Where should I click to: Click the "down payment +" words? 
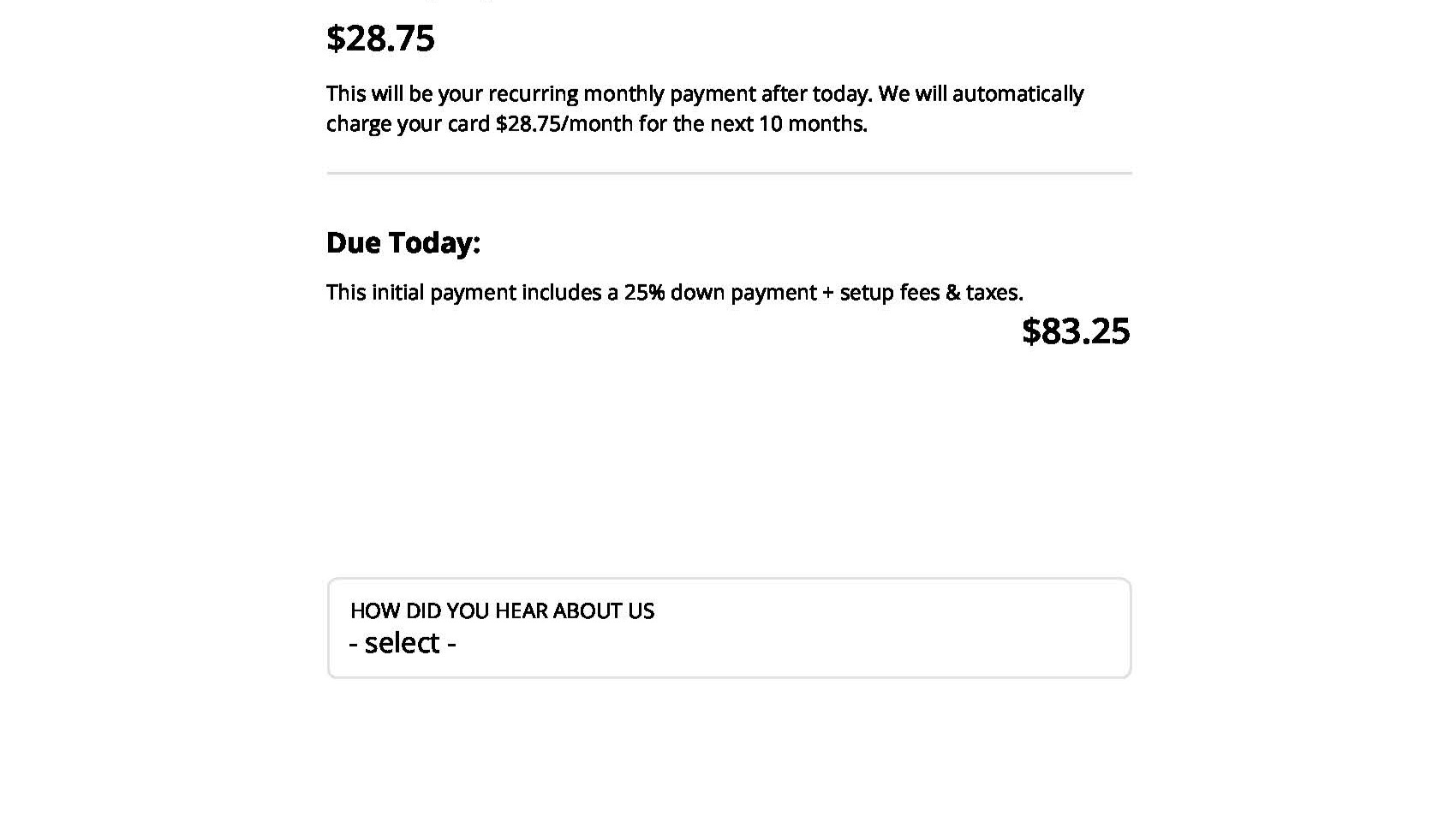pyautogui.click(x=752, y=292)
